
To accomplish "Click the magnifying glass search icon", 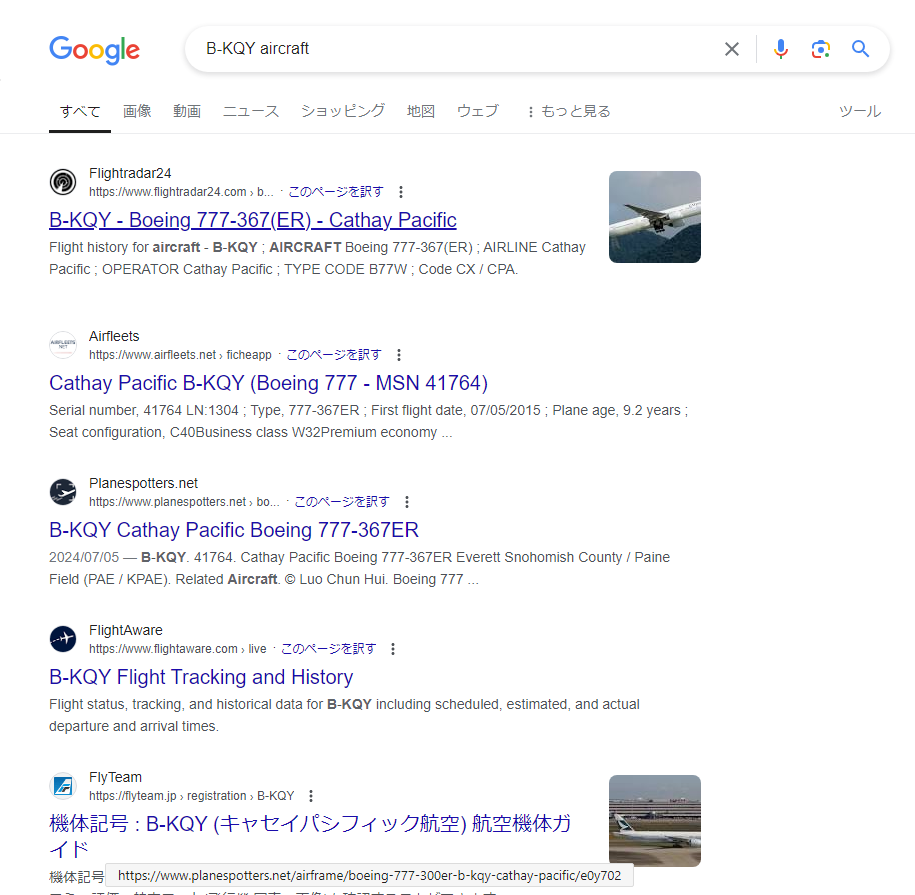I will (x=860, y=48).
